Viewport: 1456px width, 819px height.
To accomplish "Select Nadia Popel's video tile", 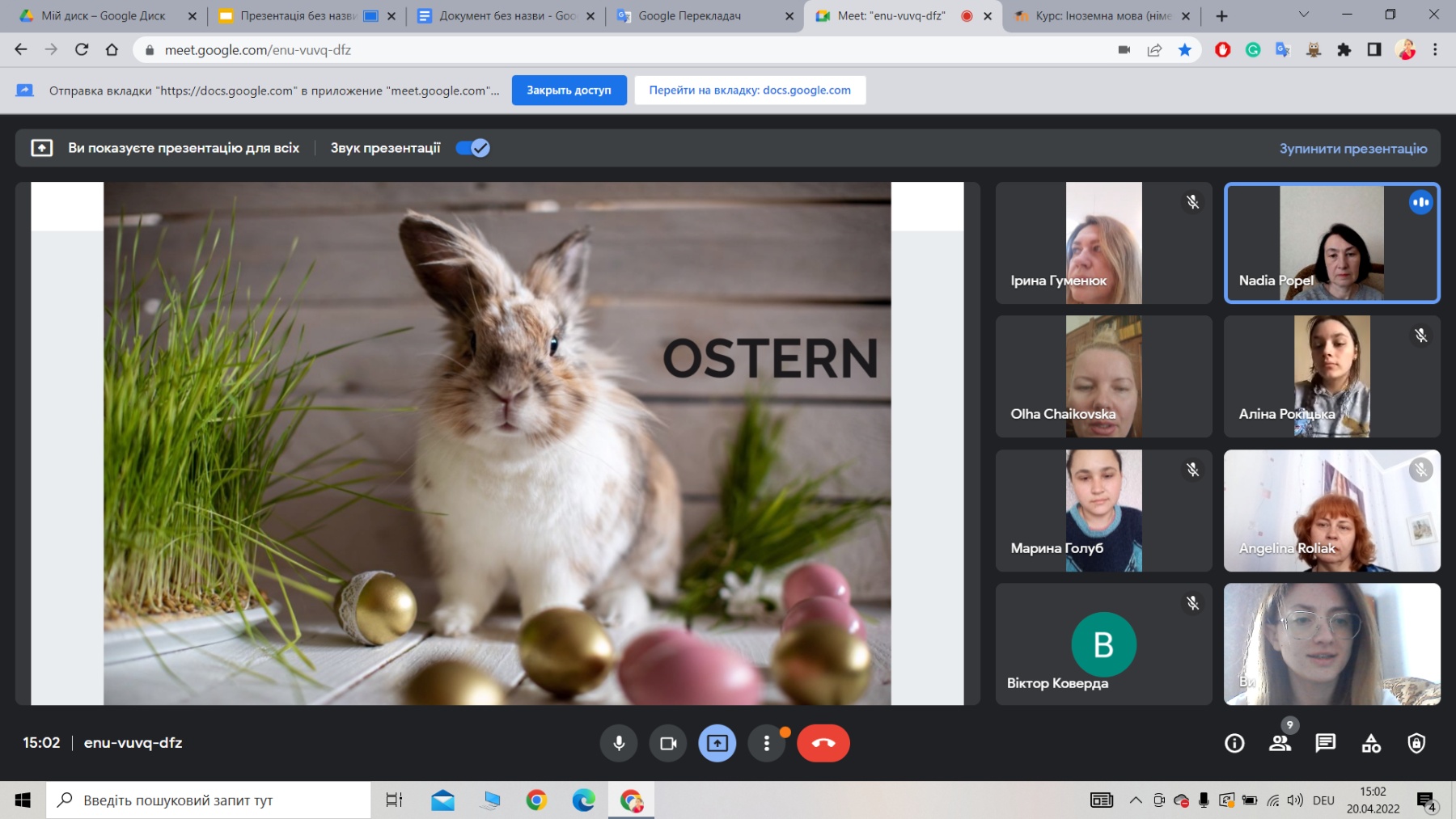I will point(1331,243).
